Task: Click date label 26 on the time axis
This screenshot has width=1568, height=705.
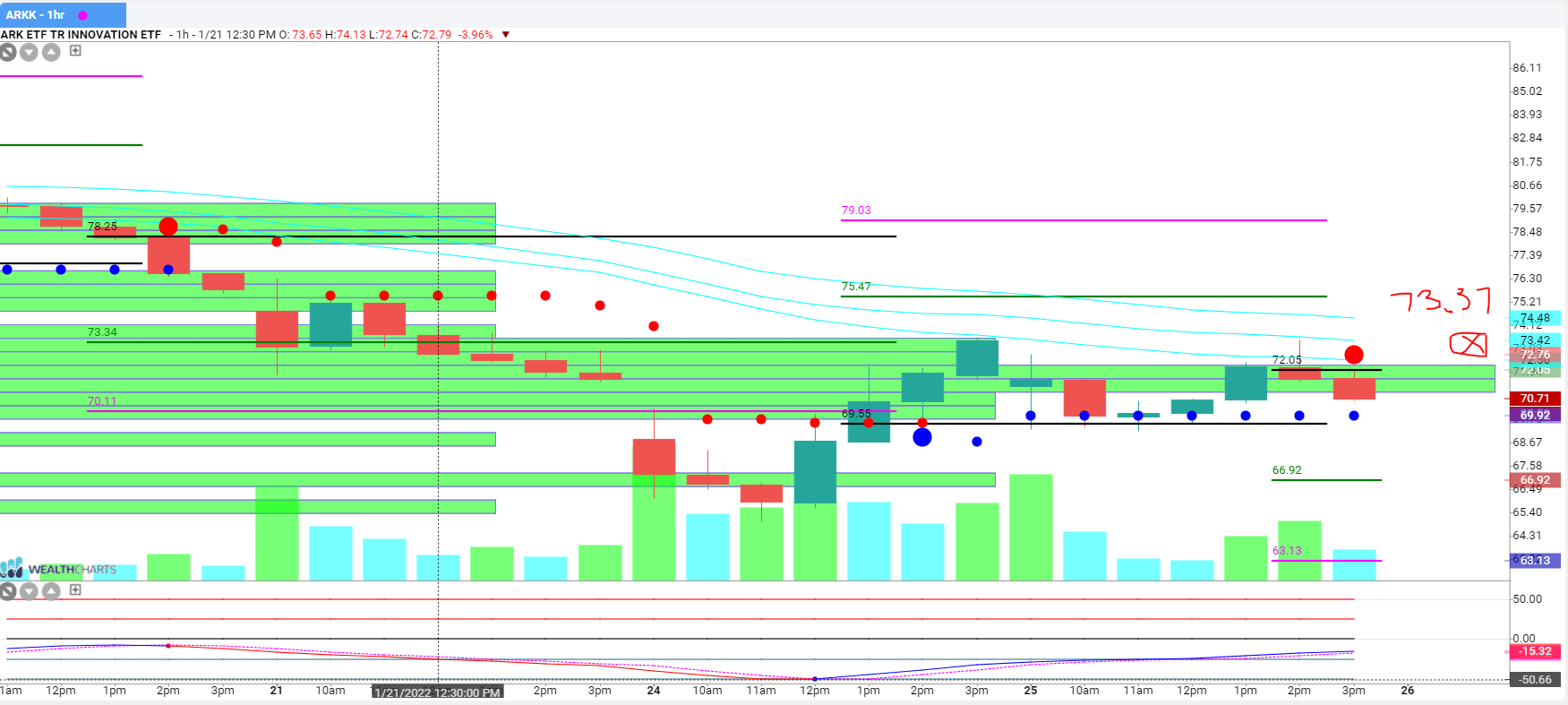Action: pos(1408,691)
